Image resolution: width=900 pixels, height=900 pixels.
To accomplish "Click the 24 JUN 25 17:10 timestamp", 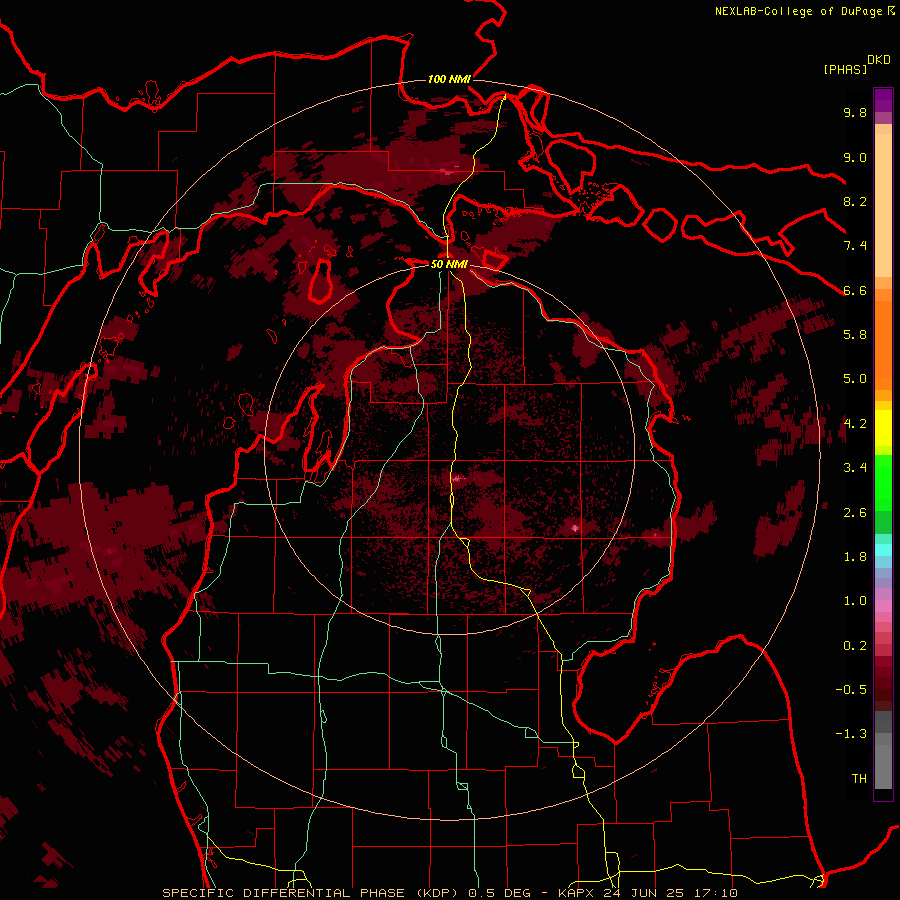I will point(671,893).
